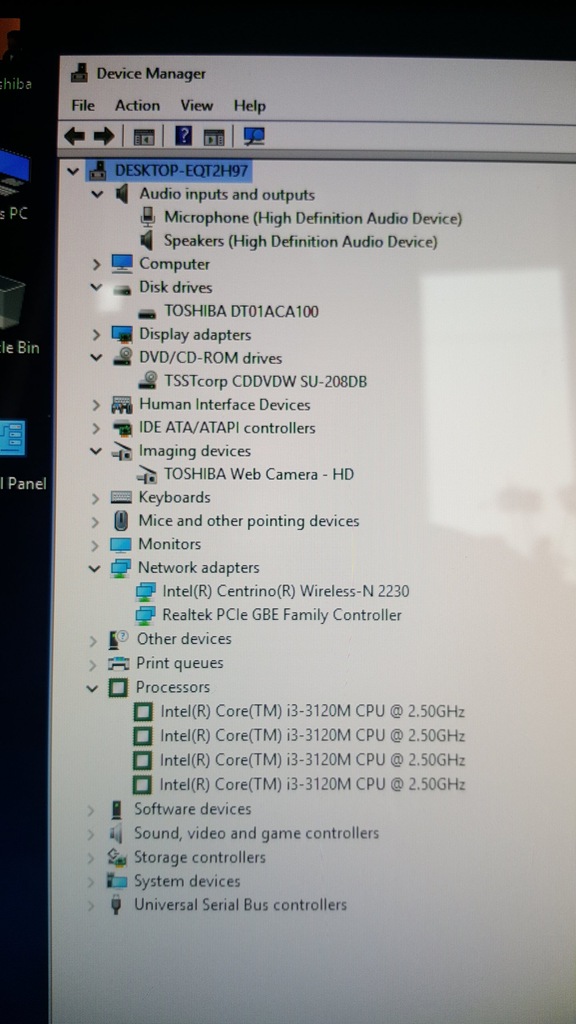
Task: Click the TOSHIBA Web Camera icon
Action: pos(147,474)
